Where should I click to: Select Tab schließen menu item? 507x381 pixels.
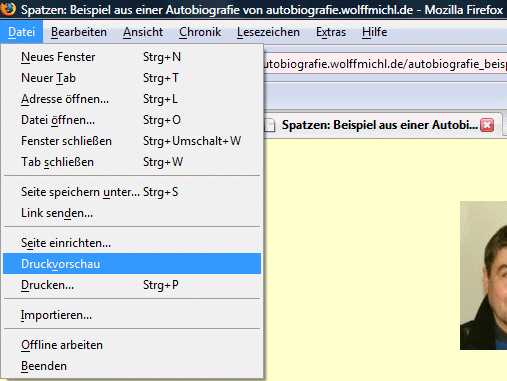click(x=132, y=162)
